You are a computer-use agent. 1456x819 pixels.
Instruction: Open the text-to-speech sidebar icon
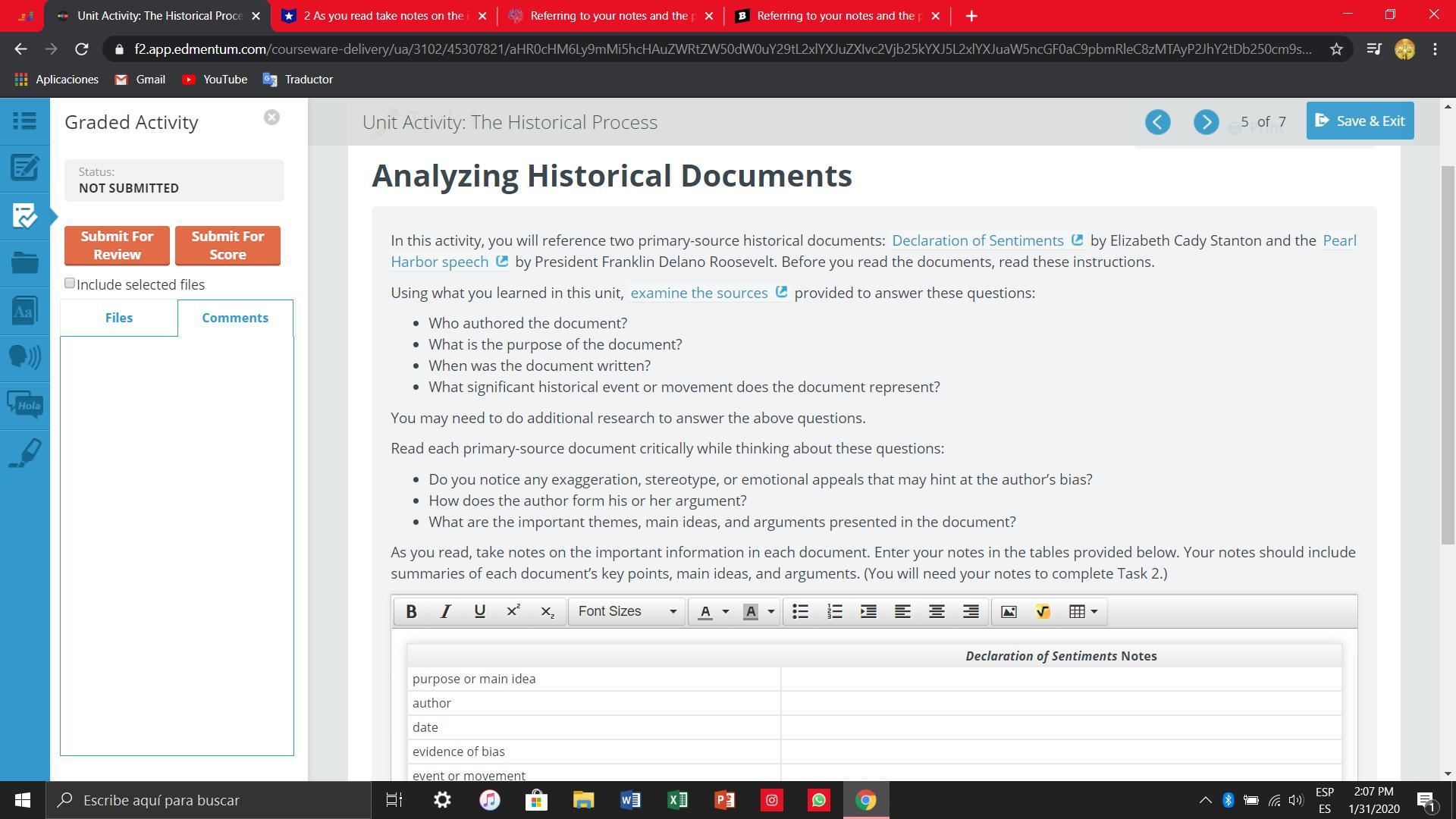click(24, 357)
